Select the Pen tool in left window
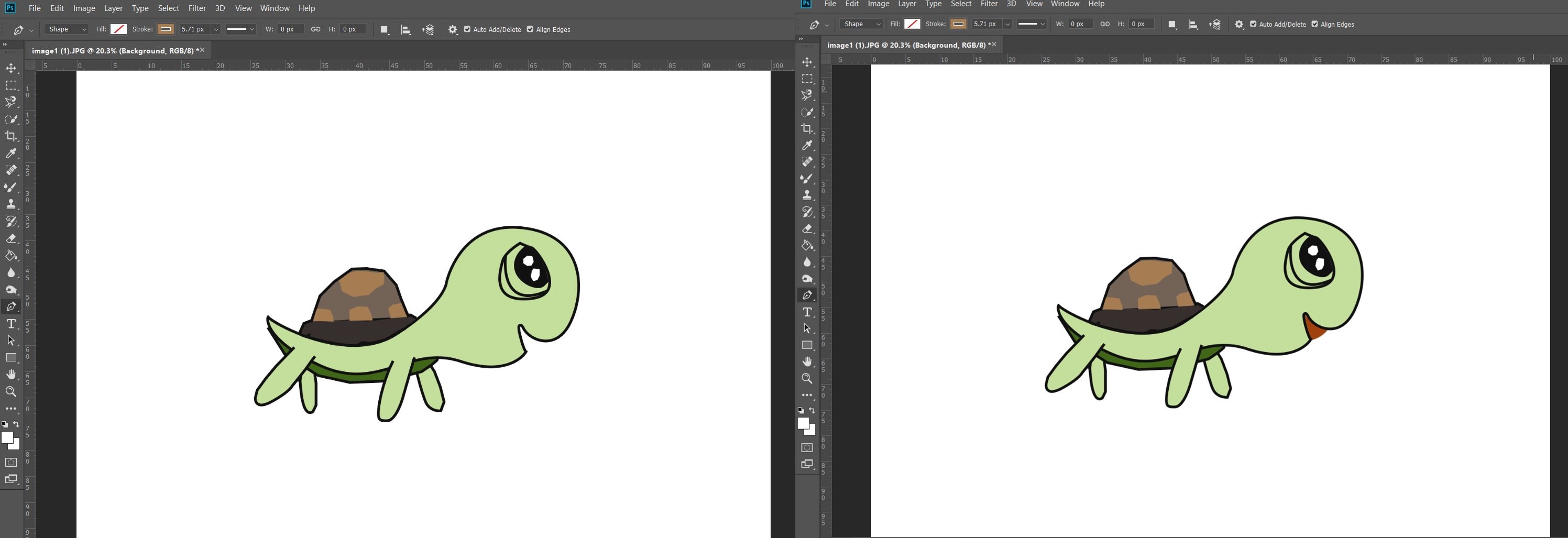 tap(11, 306)
